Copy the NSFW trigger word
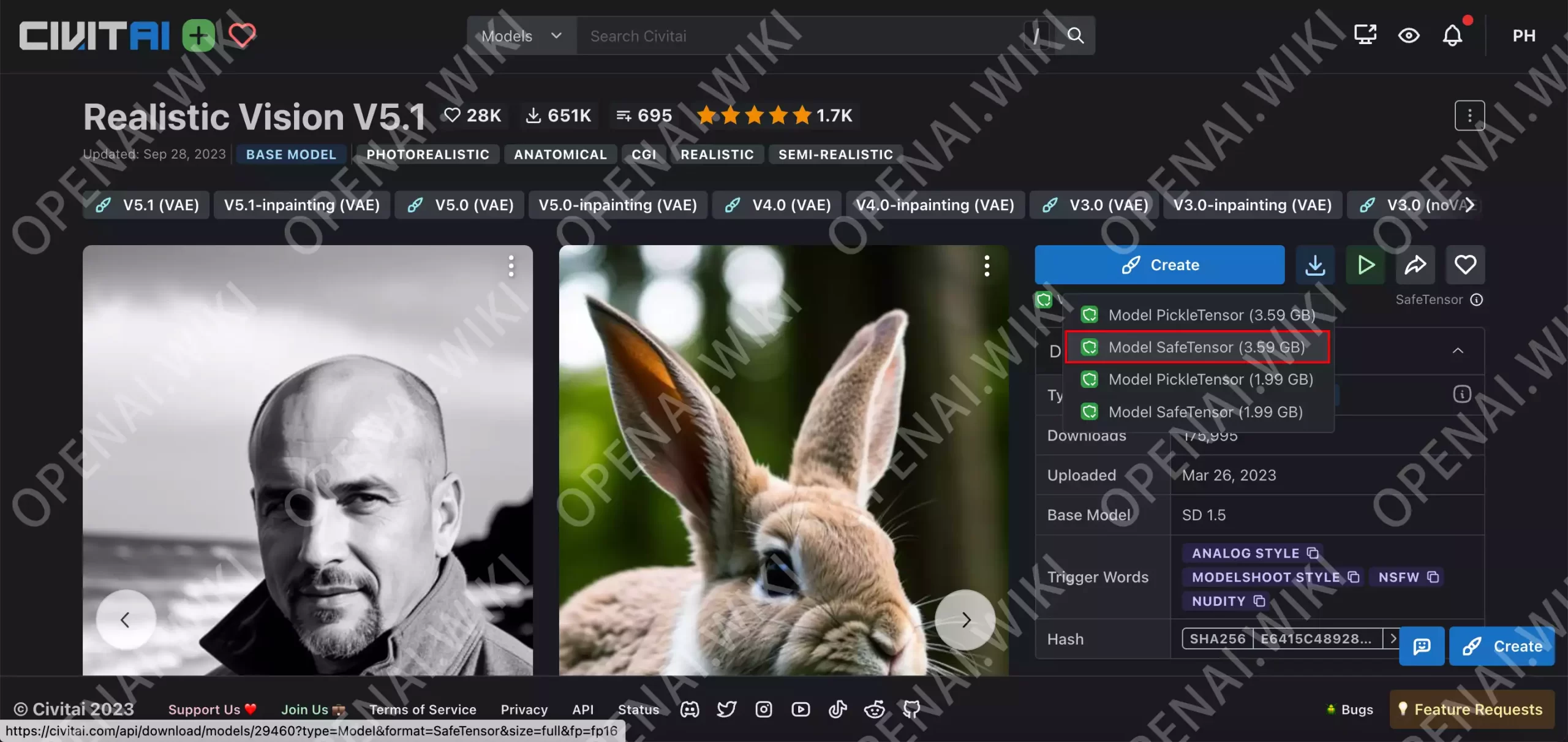This screenshot has height=742, width=1568. 1433,577
